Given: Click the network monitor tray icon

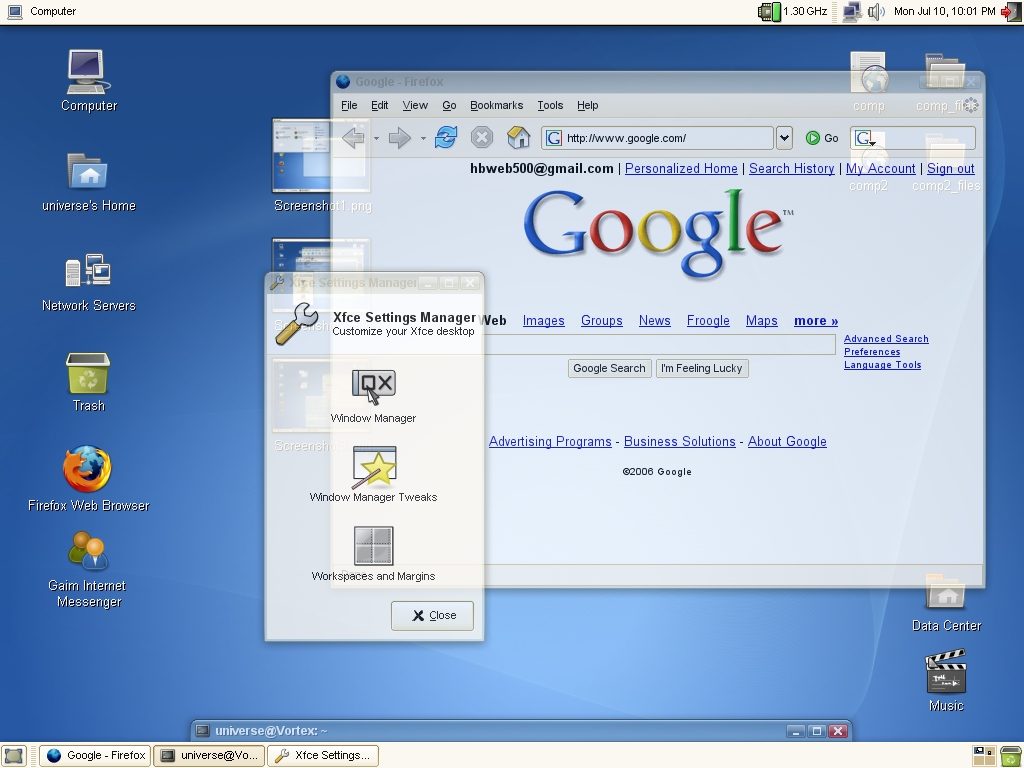Looking at the screenshot, I should [851, 11].
